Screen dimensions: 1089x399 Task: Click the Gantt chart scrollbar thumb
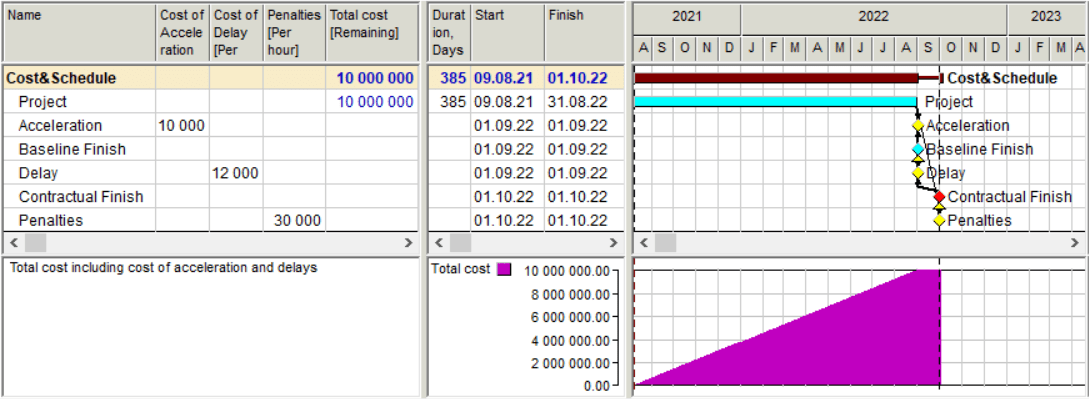(665, 243)
